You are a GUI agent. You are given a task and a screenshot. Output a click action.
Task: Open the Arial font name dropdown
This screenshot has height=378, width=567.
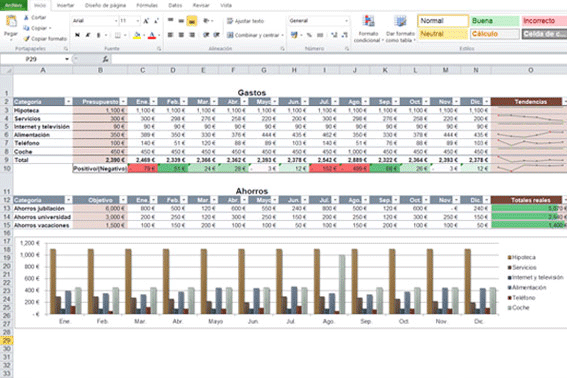click(x=116, y=21)
